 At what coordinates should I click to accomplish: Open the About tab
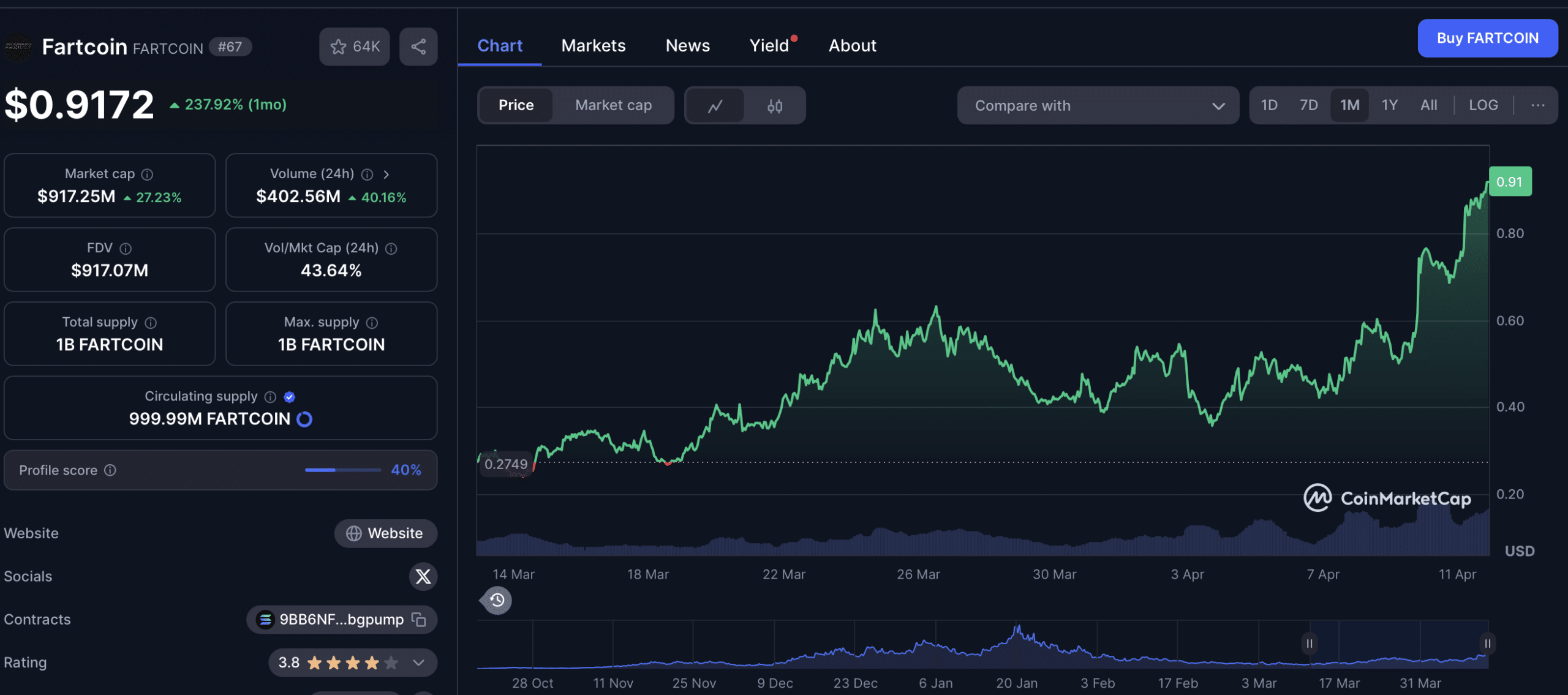pos(852,46)
